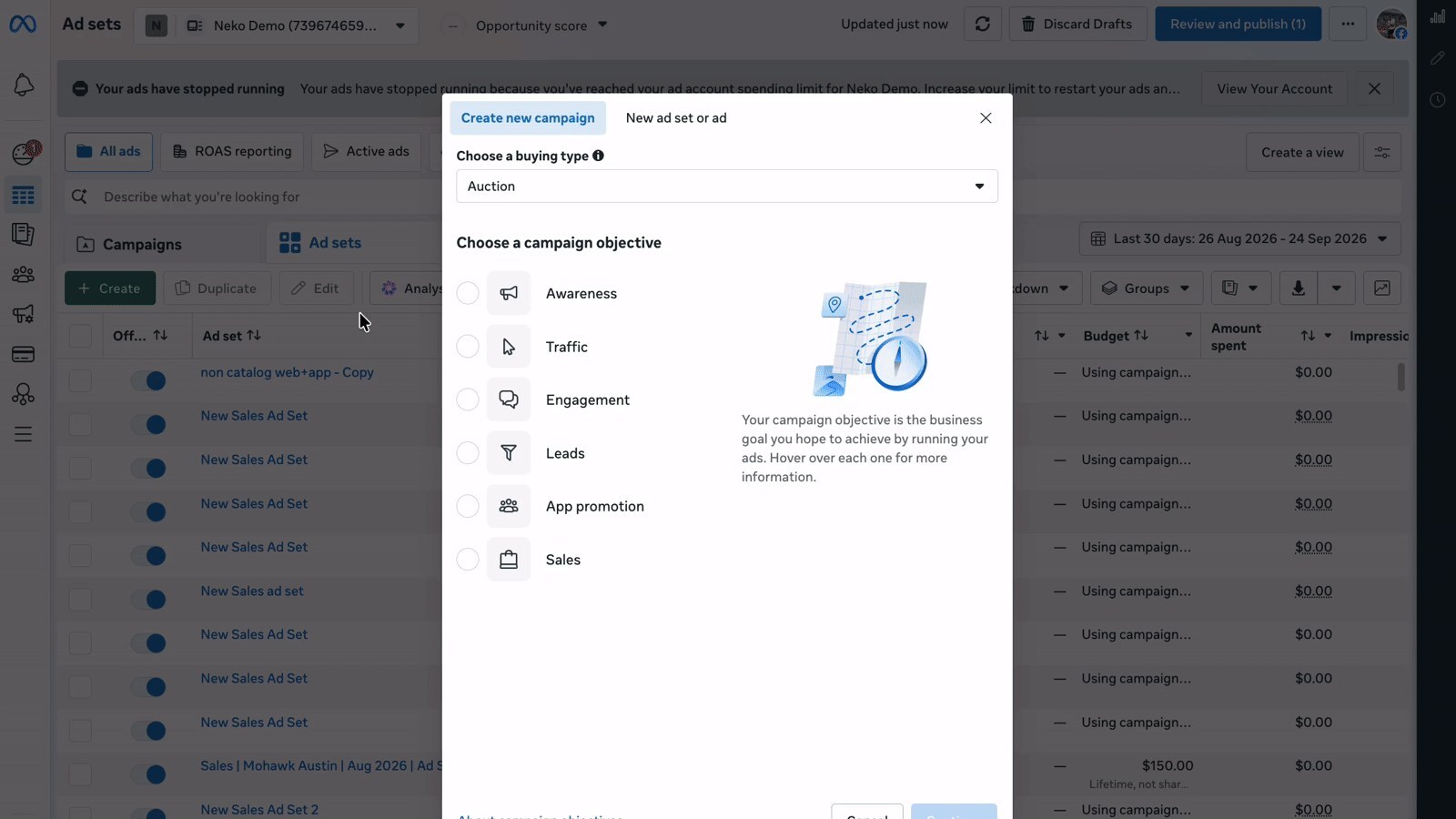Toggle off non catalog web+app - Copy ad set
Image resolution: width=1456 pixels, height=819 pixels.
pyautogui.click(x=148, y=380)
